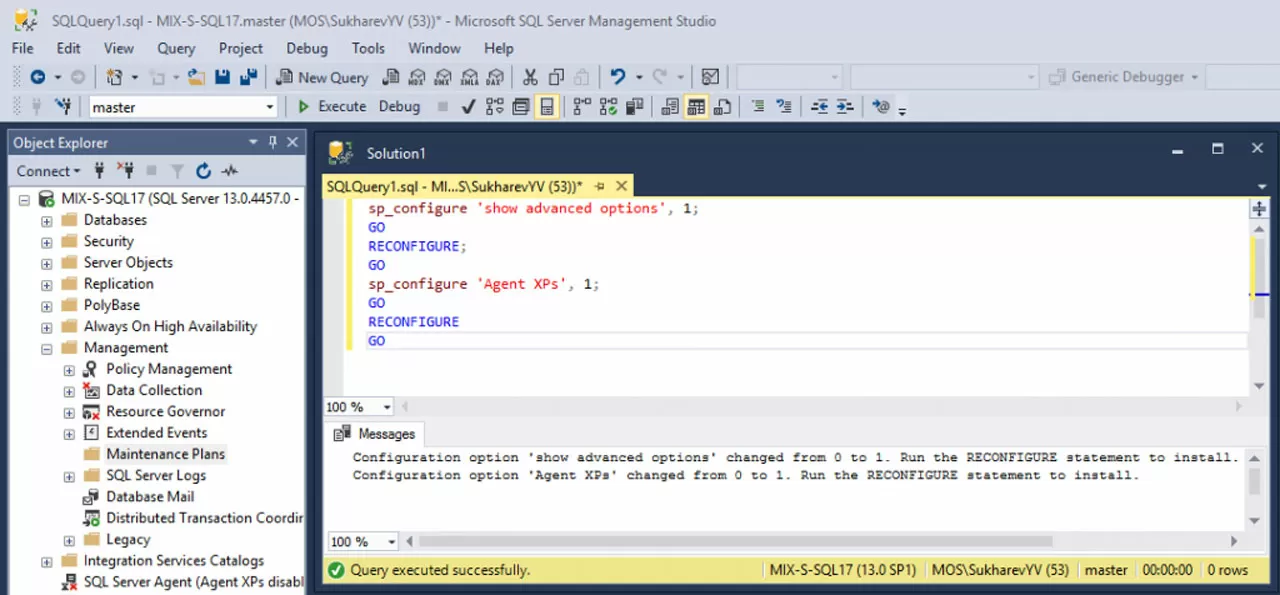
Task: Click the New Query button
Action: (322, 77)
